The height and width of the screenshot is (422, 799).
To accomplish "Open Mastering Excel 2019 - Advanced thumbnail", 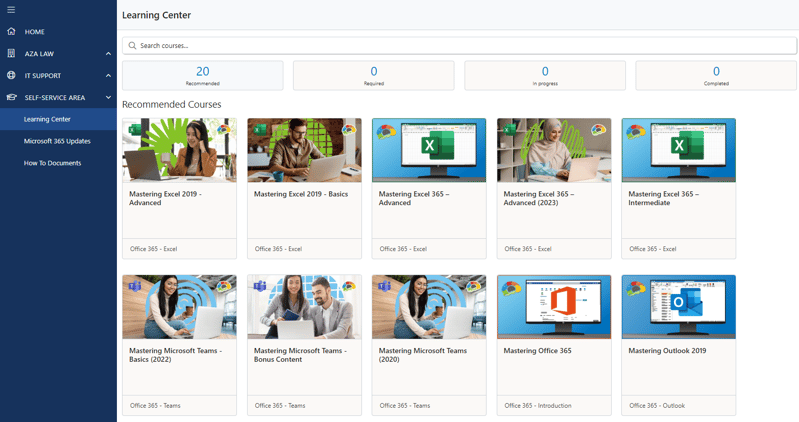I will pyautogui.click(x=179, y=150).
